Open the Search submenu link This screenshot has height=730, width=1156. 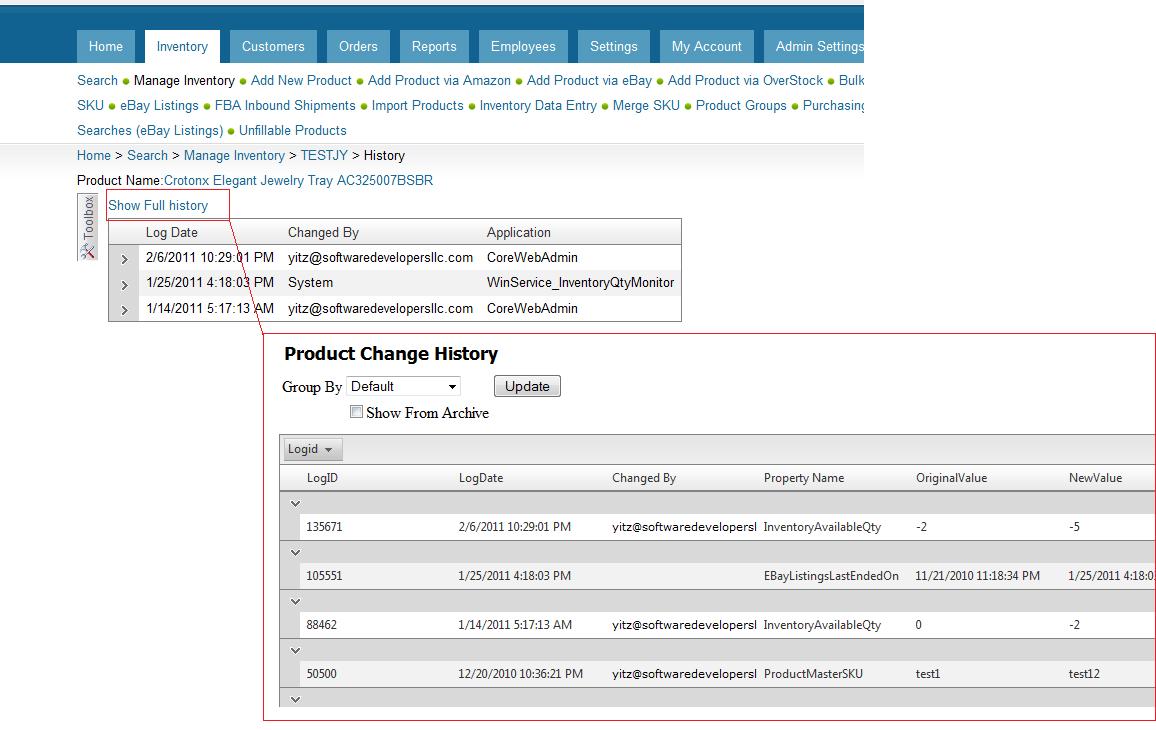coord(97,80)
